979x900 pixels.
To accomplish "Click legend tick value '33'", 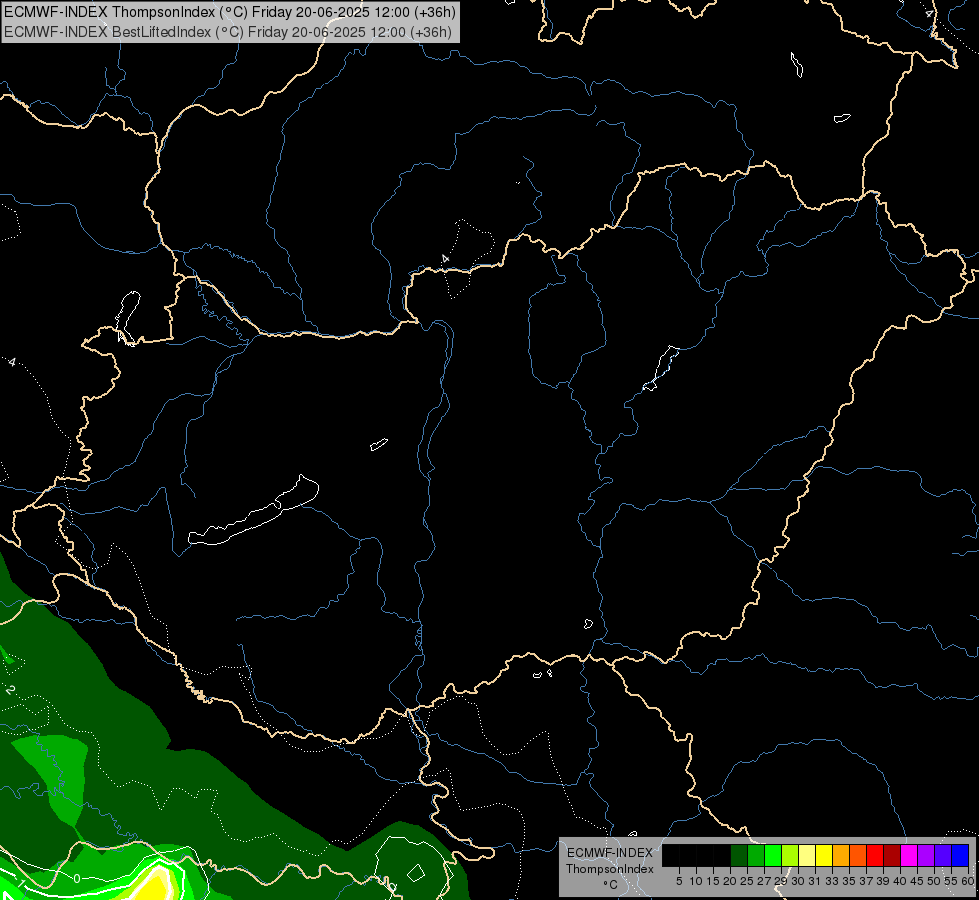I will point(832,881).
